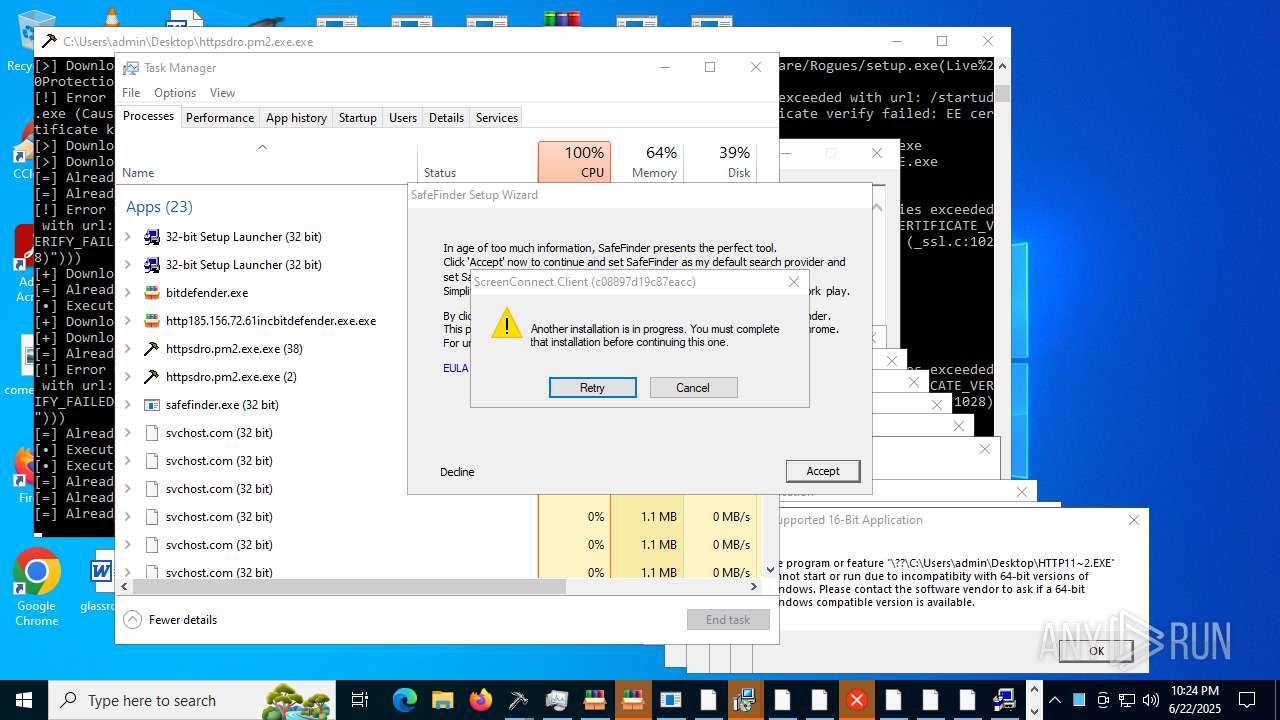Click Fewer details in Task Manager
1280x720 pixels.
pos(183,620)
